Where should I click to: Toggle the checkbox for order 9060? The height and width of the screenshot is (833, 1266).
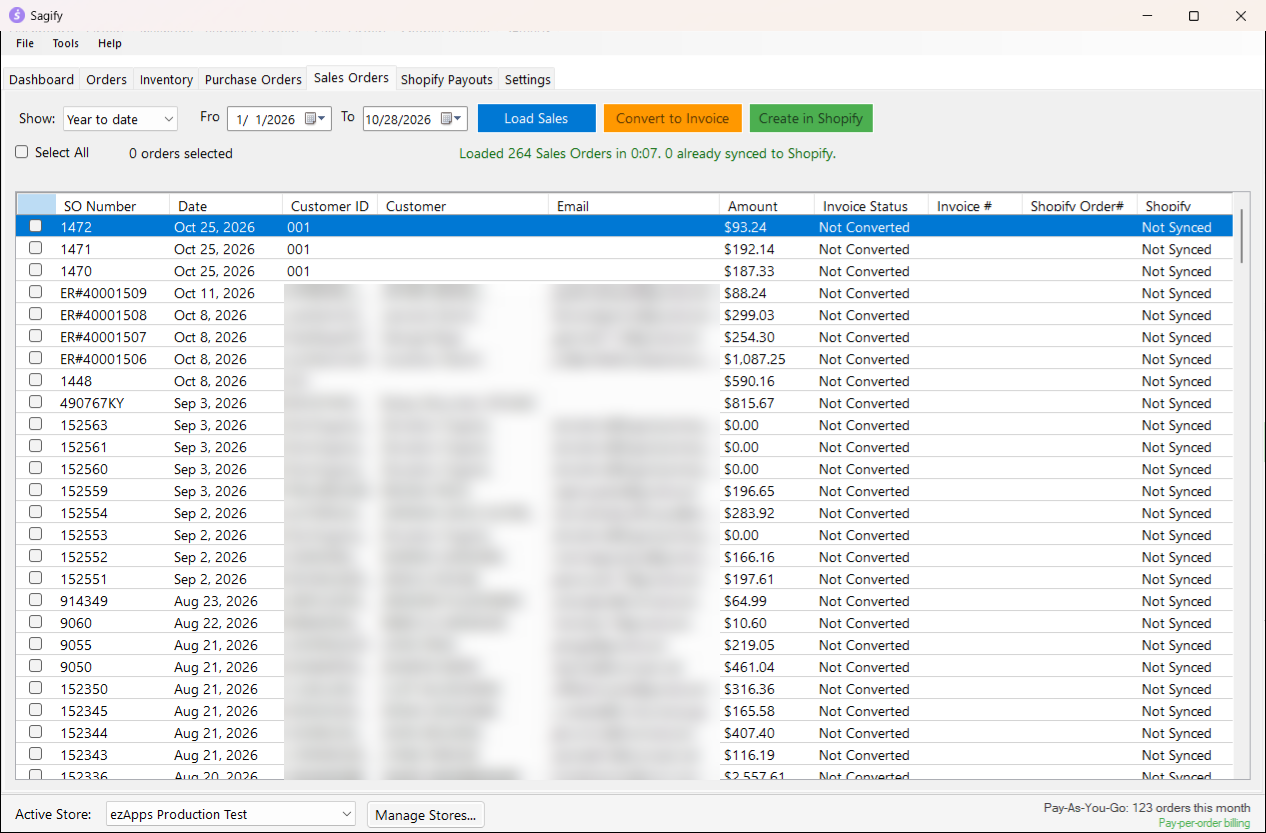coord(35,622)
